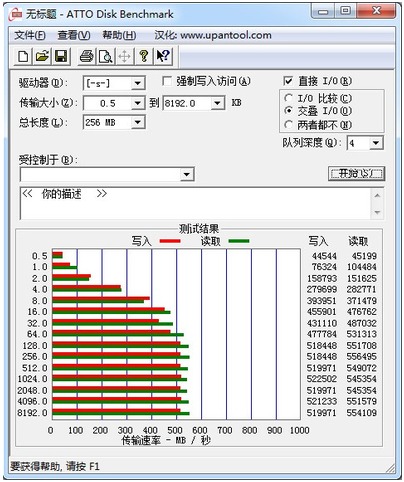Choose the 两者都不 radio option
The width and height of the screenshot is (404, 482).
click(x=288, y=125)
